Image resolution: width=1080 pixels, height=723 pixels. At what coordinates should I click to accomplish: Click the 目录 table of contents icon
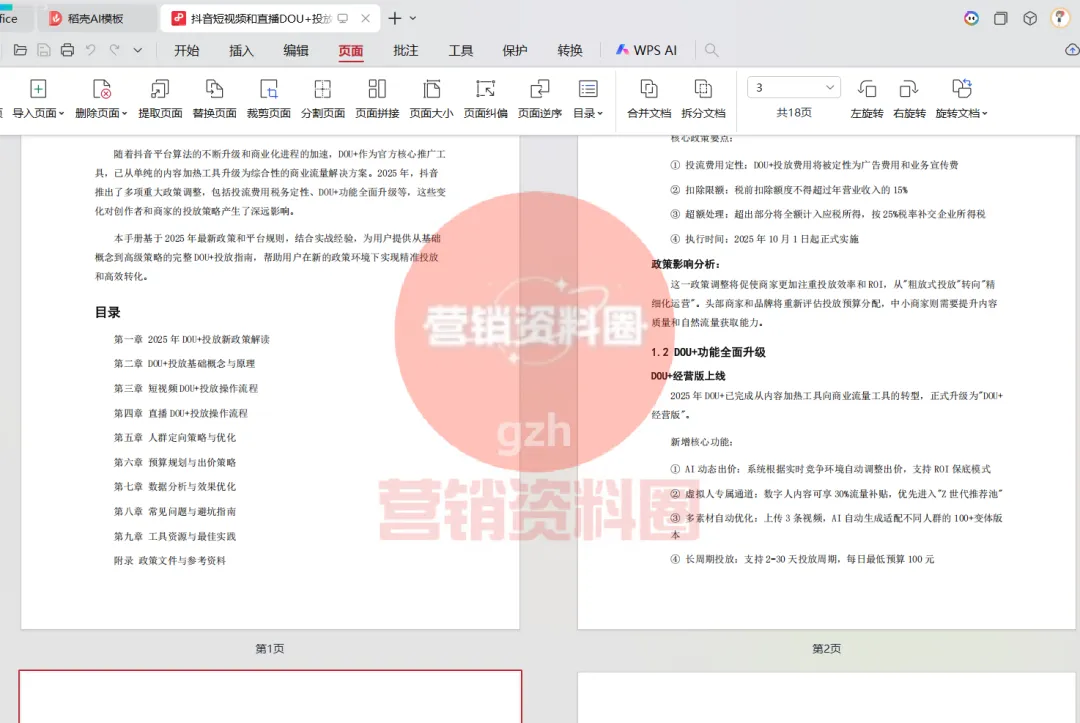click(x=588, y=89)
